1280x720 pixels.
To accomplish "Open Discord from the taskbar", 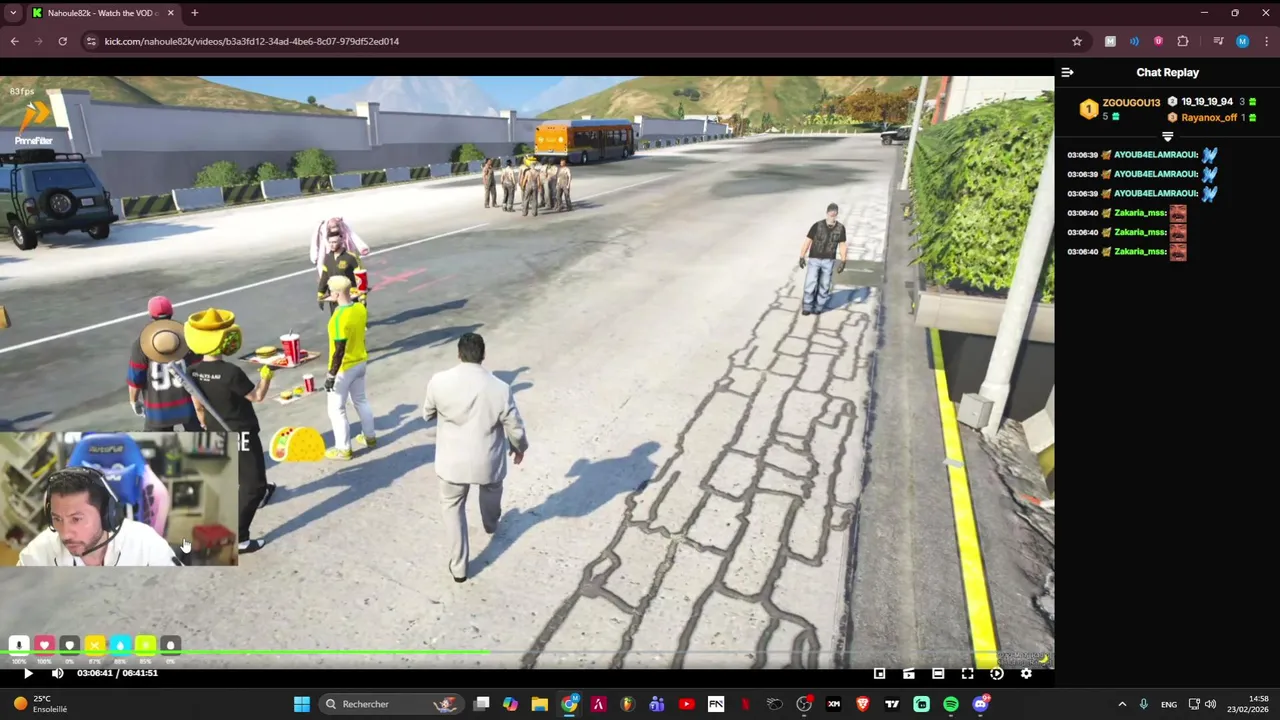I will coord(980,704).
